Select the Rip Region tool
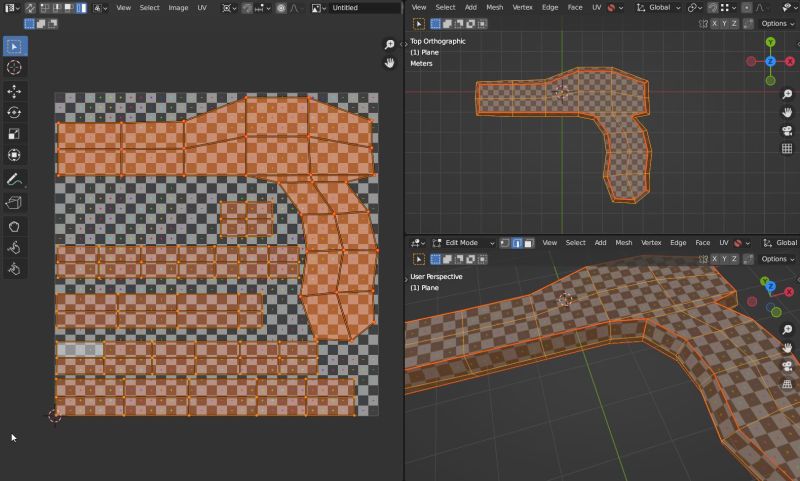This screenshot has width=800, height=481. pos(14,202)
